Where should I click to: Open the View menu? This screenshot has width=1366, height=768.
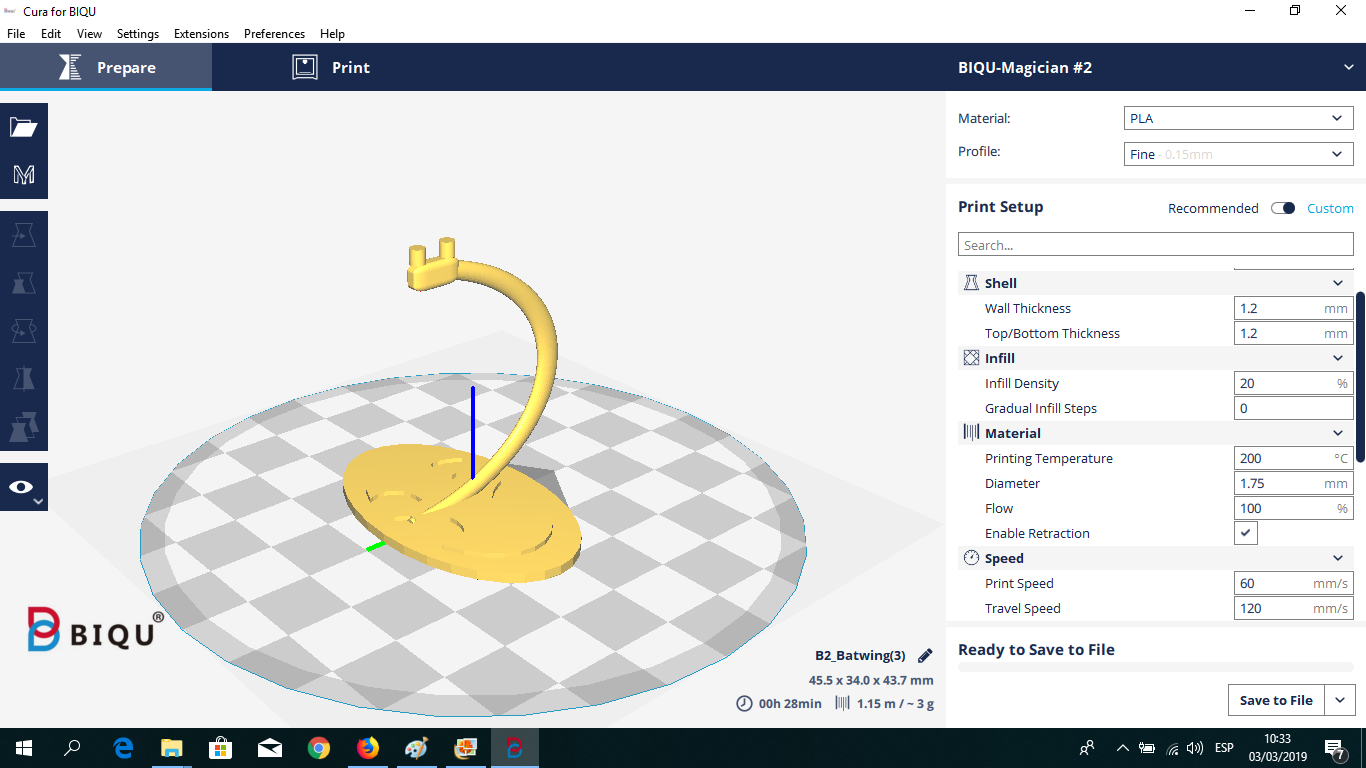89,33
